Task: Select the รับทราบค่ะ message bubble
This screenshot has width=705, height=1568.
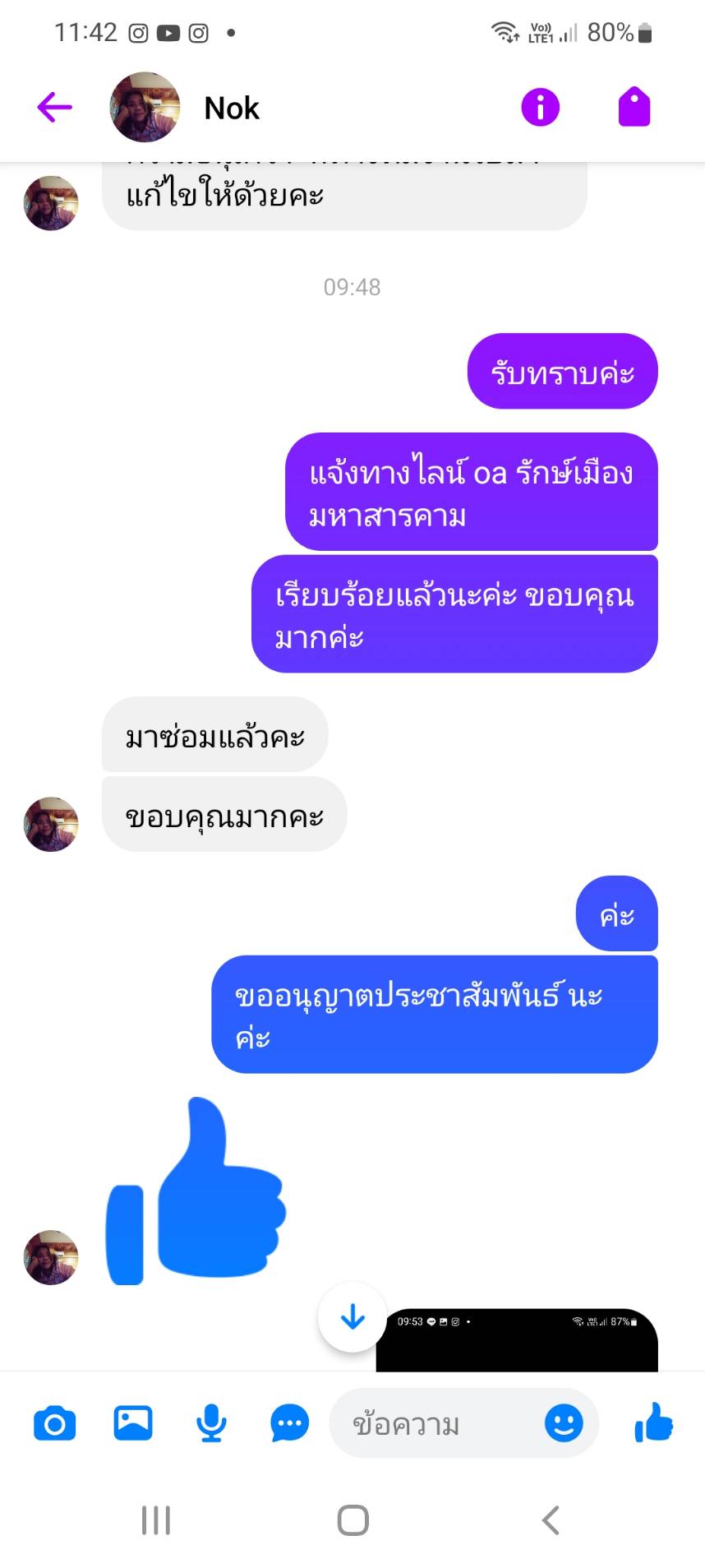Action: (563, 371)
